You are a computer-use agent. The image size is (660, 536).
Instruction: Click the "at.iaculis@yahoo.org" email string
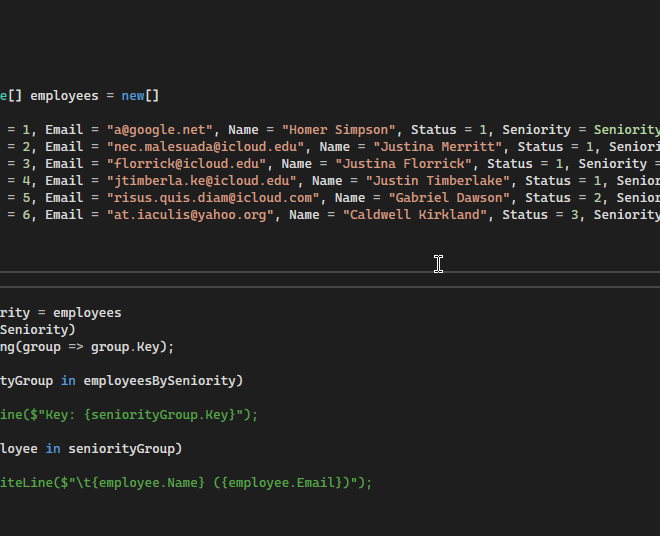click(x=190, y=215)
